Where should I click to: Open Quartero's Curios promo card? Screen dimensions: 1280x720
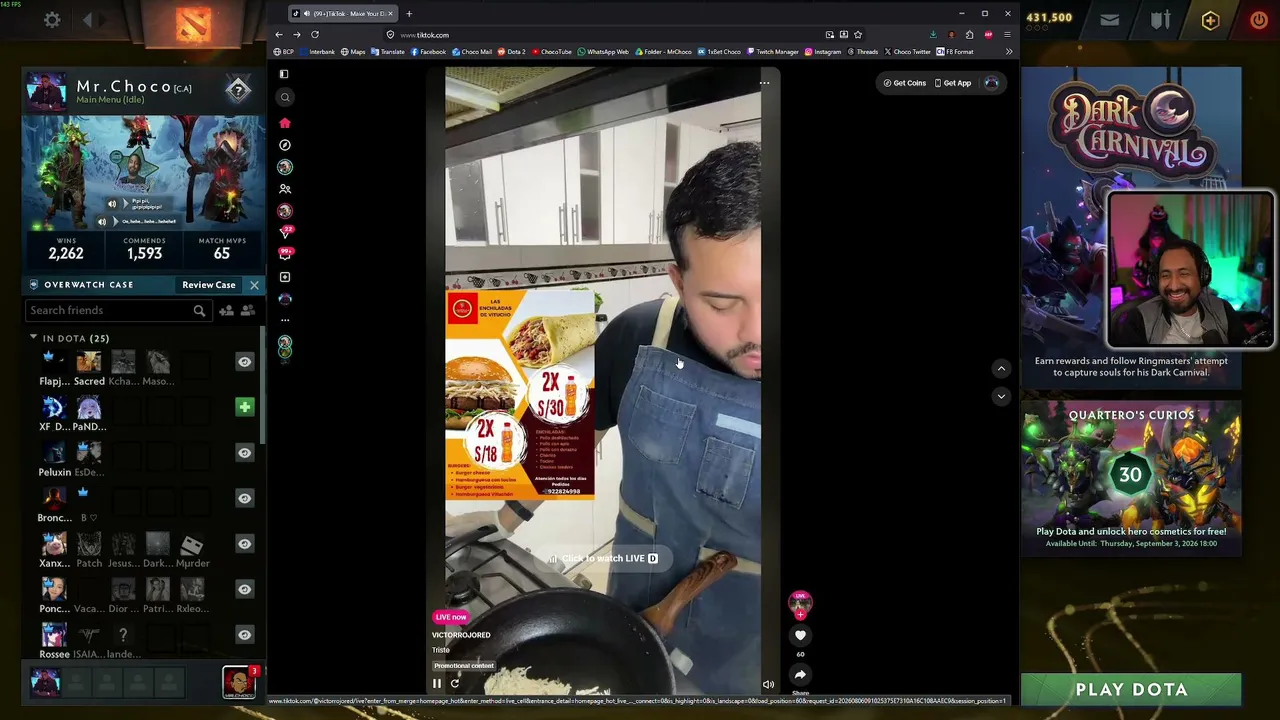tap(1131, 477)
